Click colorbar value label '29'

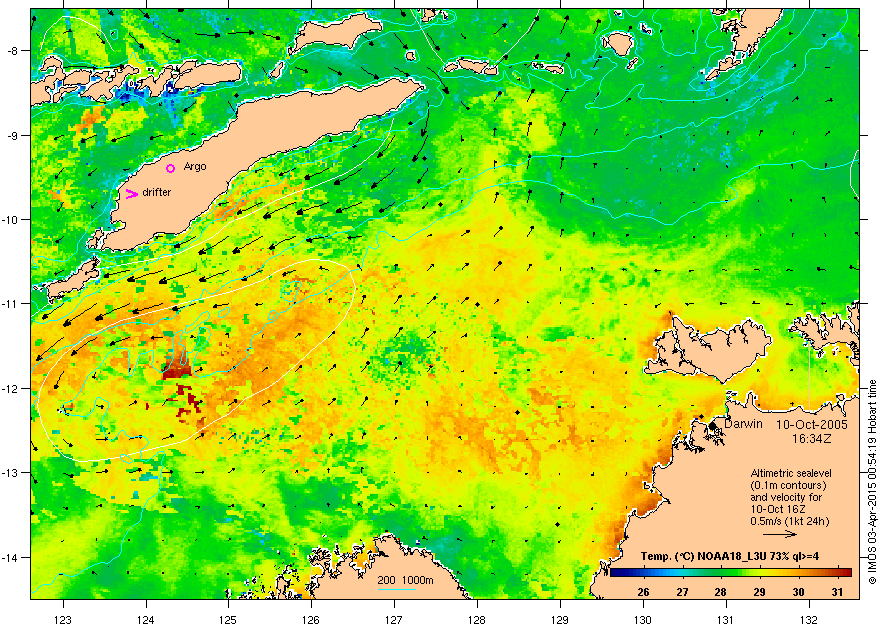[759, 592]
